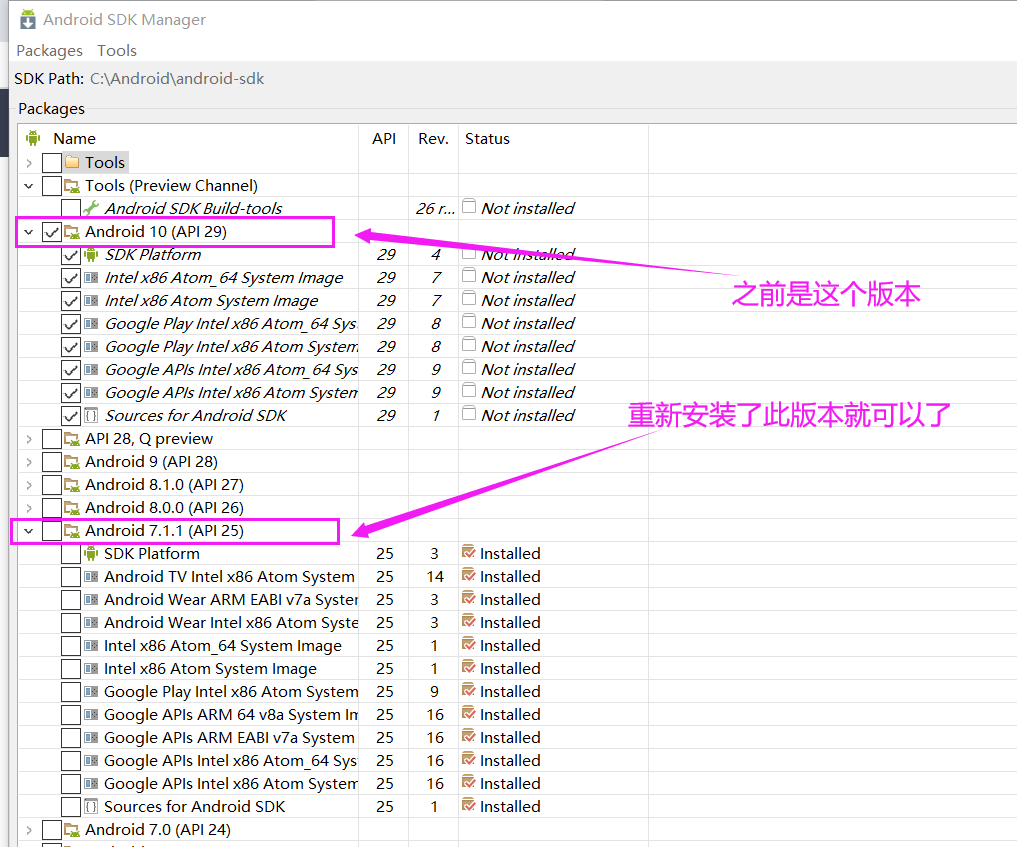Screen dimensions: 1017x847
Task: Uncheck Android 10 (API 29) checkbox
Action: [x=52, y=232]
